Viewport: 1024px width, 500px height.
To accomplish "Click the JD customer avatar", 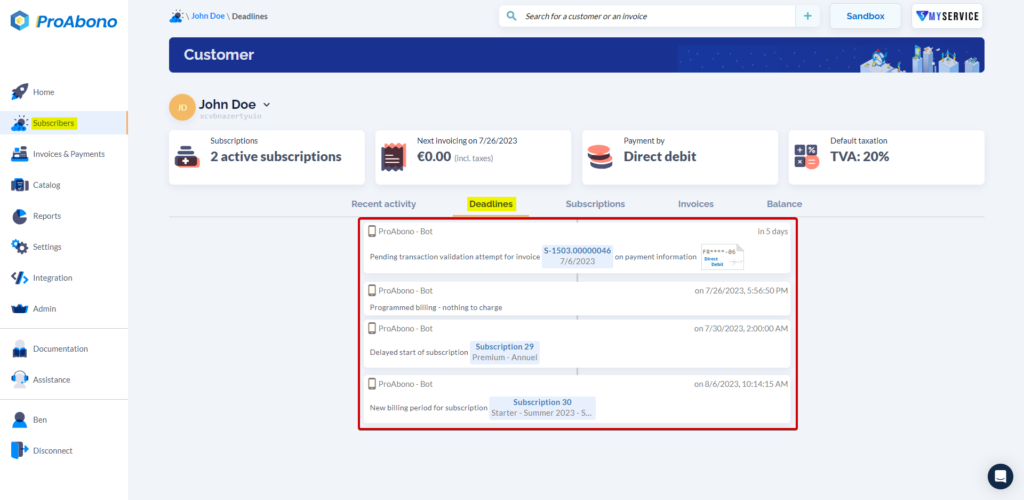I will click(x=182, y=107).
